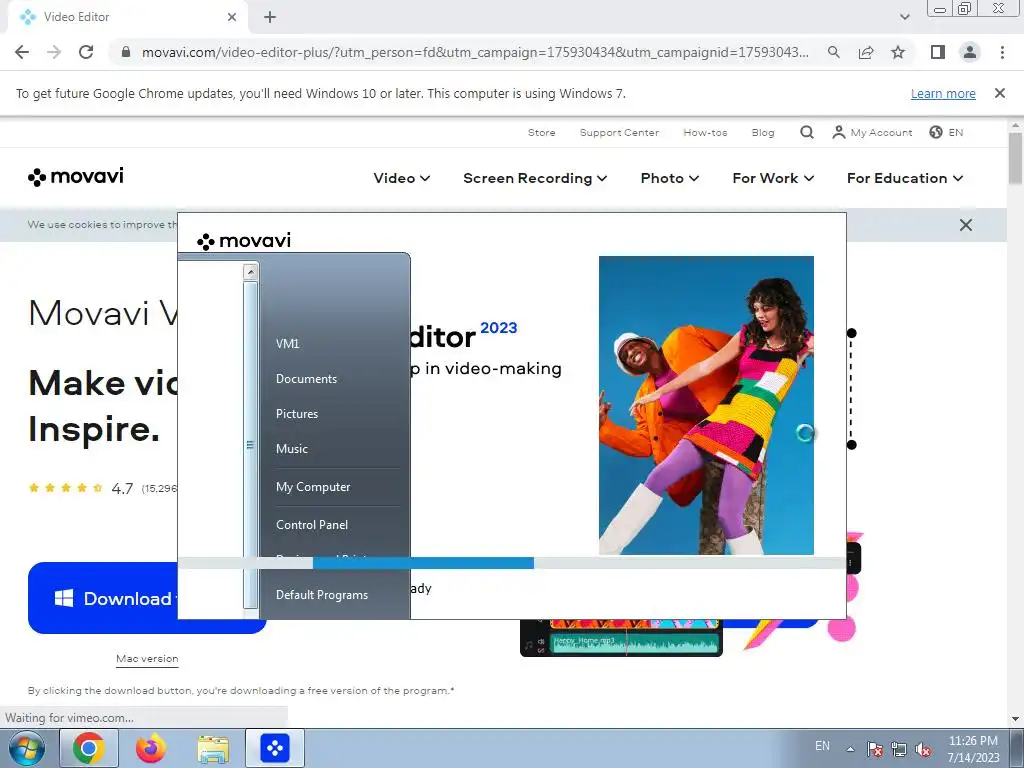Expand the Photo menu

[x=669, y=178]
